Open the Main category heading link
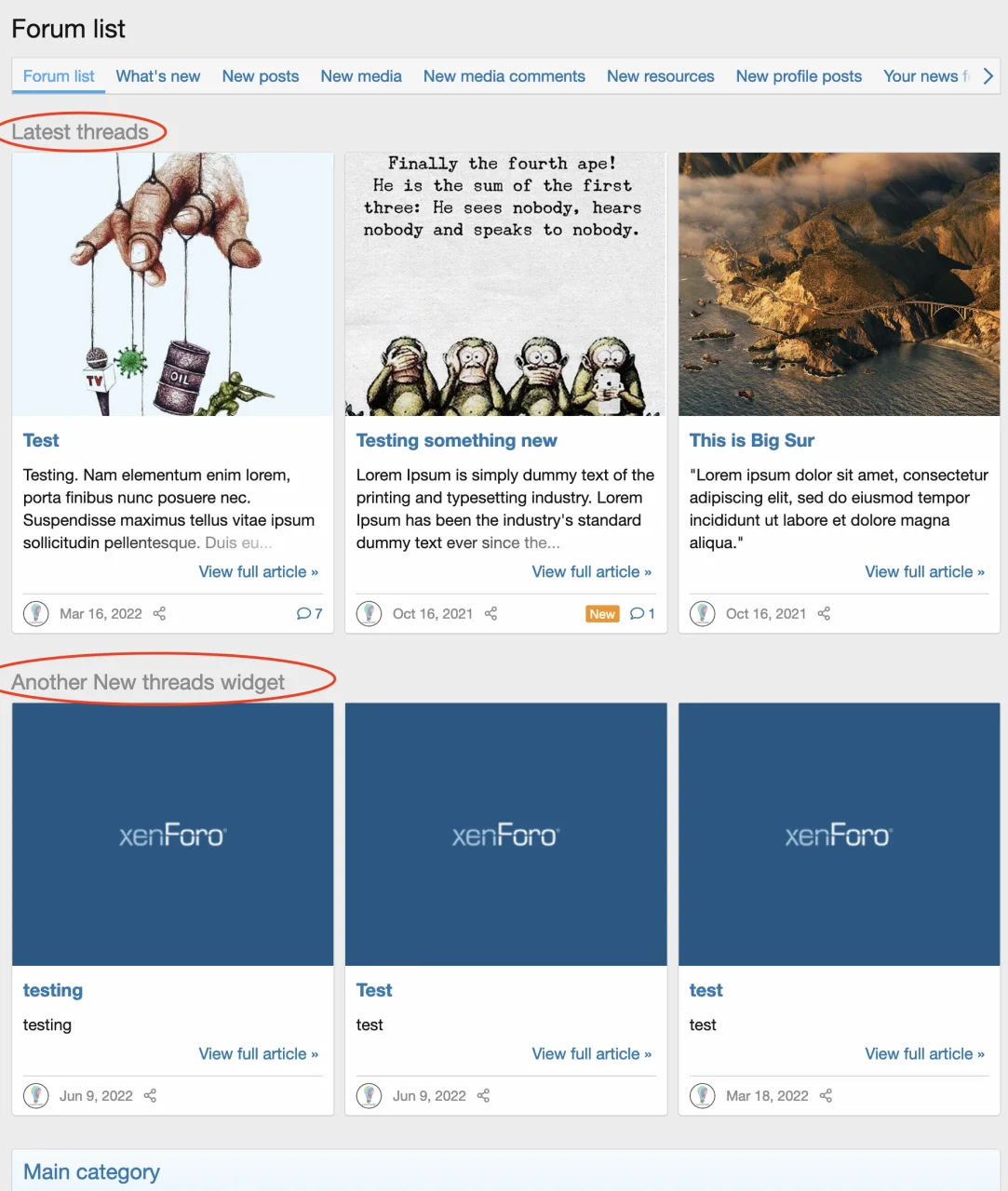 click(x=91, y=1172)
